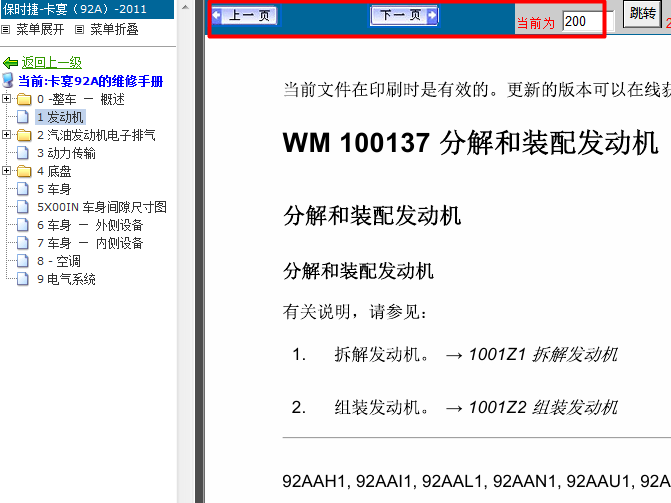Viewport: 671px width, 503px height.
Task: Open the 1001Z2 组装发动机 reference
Action: [543, 407]
